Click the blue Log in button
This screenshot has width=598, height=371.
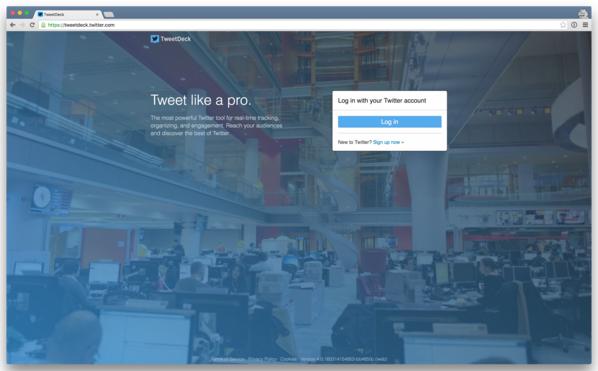pos(389,122)
